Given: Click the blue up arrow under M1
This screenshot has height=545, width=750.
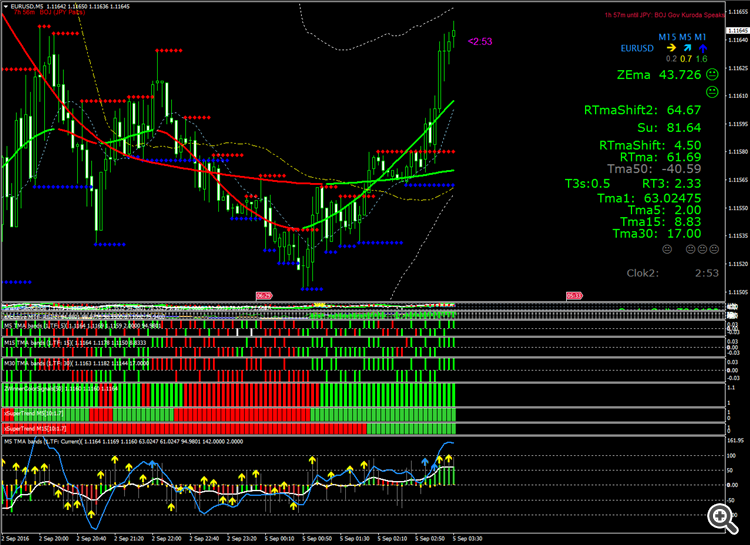Looking at the screenshot, I should 702,48.
